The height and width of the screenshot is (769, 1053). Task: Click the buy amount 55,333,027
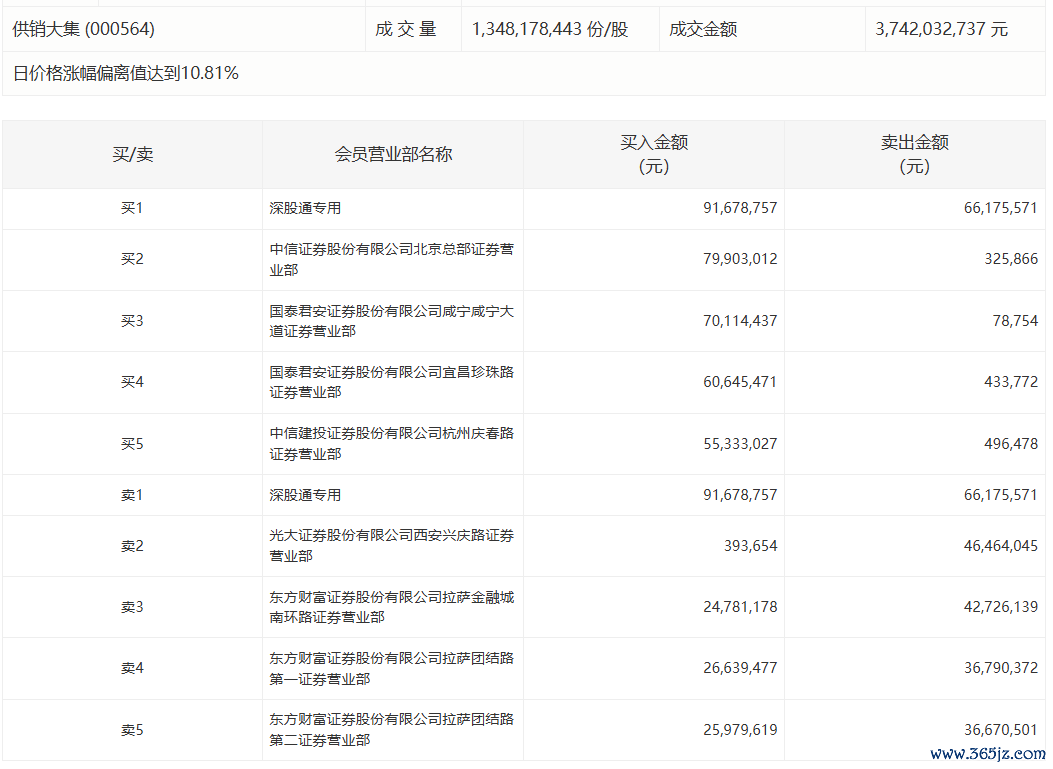pos(740,444)
